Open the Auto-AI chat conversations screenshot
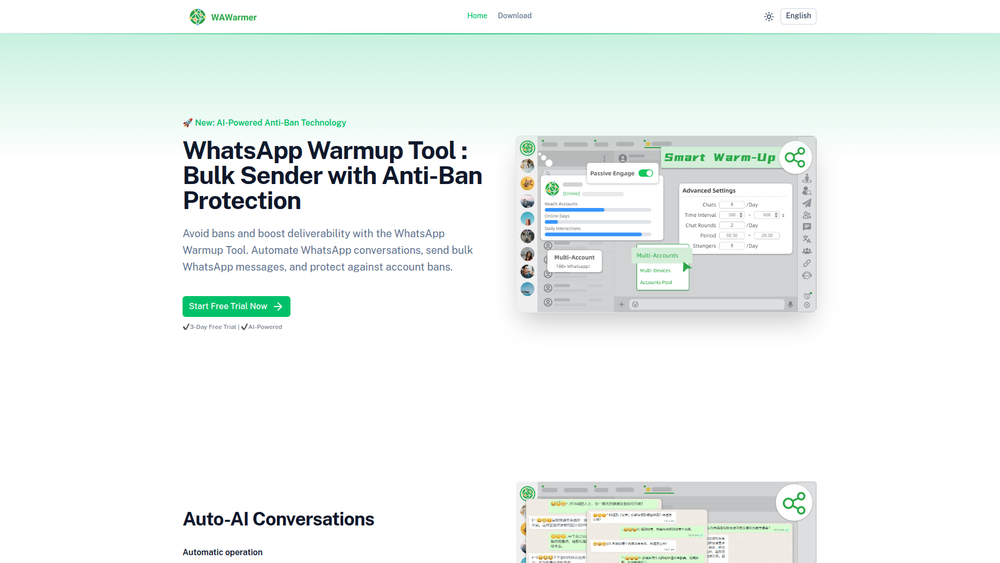This screenshot has width=1000, height=563. 666,522
